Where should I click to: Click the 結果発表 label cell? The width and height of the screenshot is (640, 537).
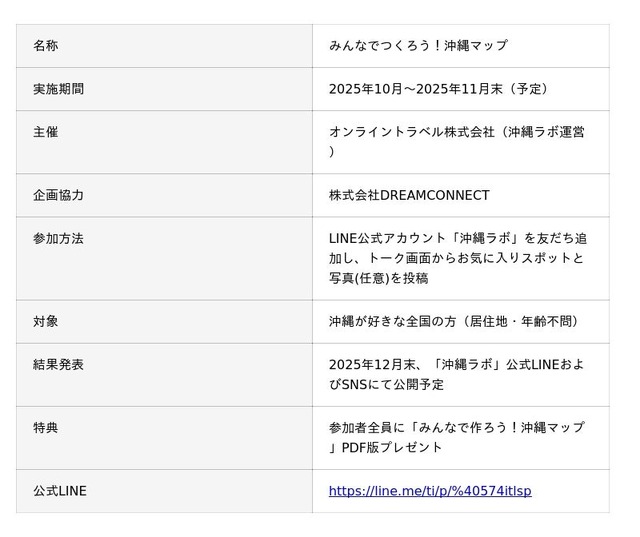click(58, 365)
